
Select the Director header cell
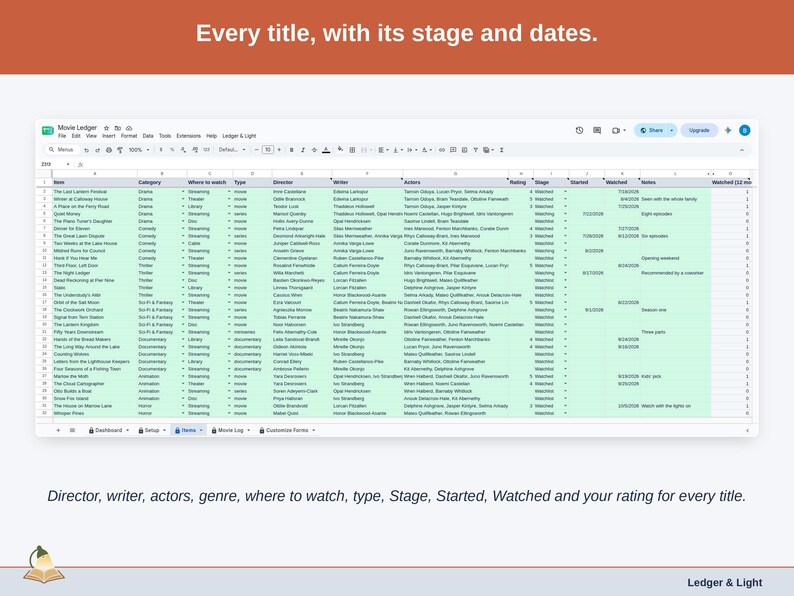tap(302, 182)
